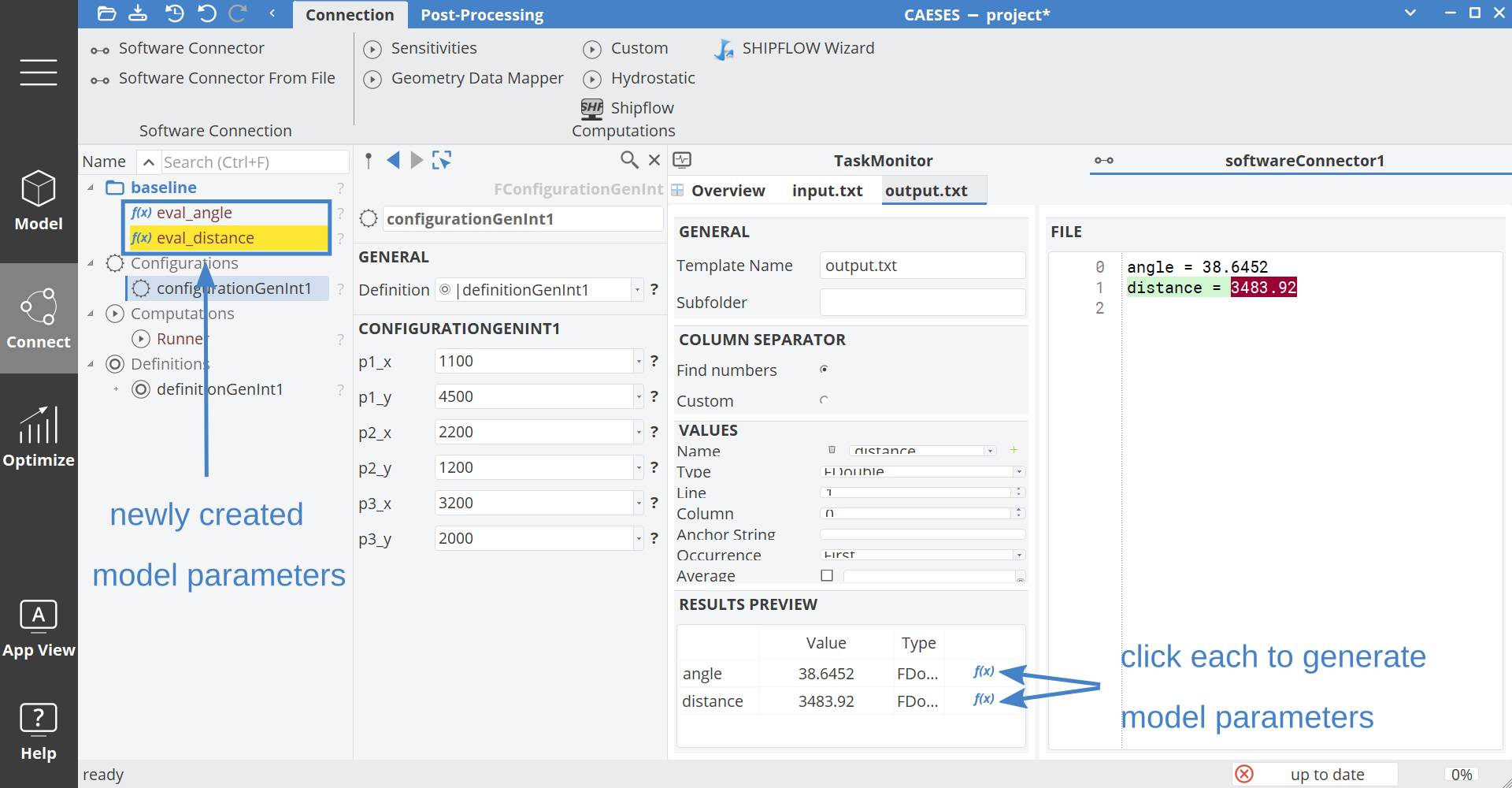This screenshot has width=1512, height=788.
Task: Open the history (clock arrow) icon
Action: (174, 13)
